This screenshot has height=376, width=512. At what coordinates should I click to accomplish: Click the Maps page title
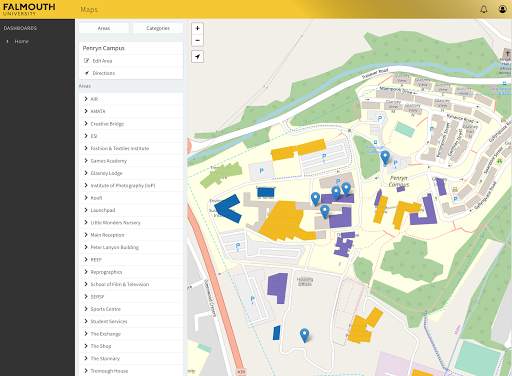89,9
